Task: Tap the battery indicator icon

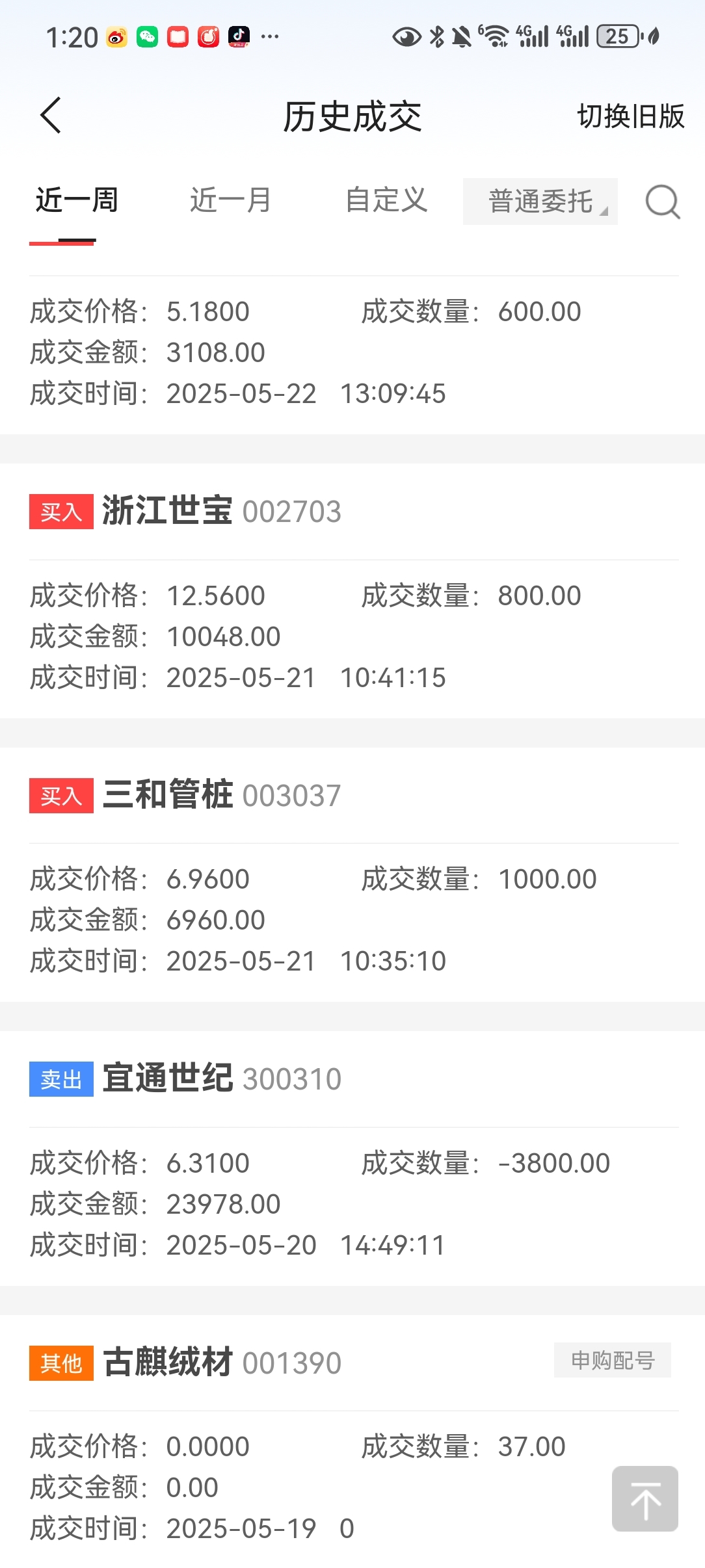Action: pos(619,36)
